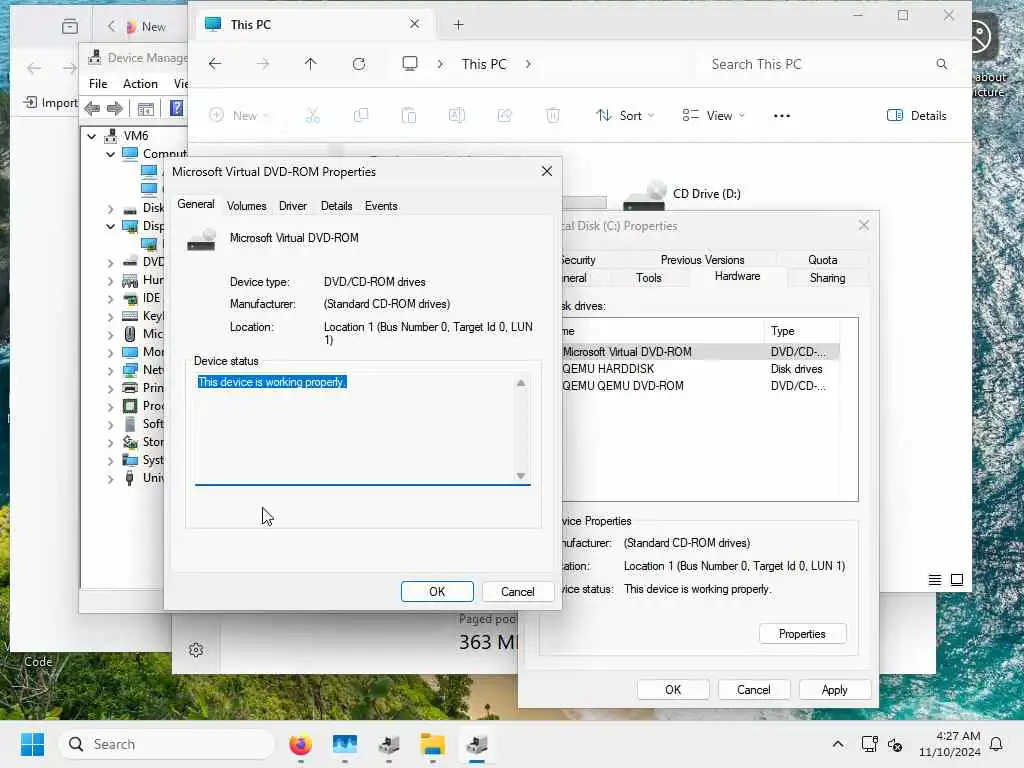Open the Events tab in DVD-ROM Properties
The height and width of the screenshot is (768, 1024).
click(381, 206)
